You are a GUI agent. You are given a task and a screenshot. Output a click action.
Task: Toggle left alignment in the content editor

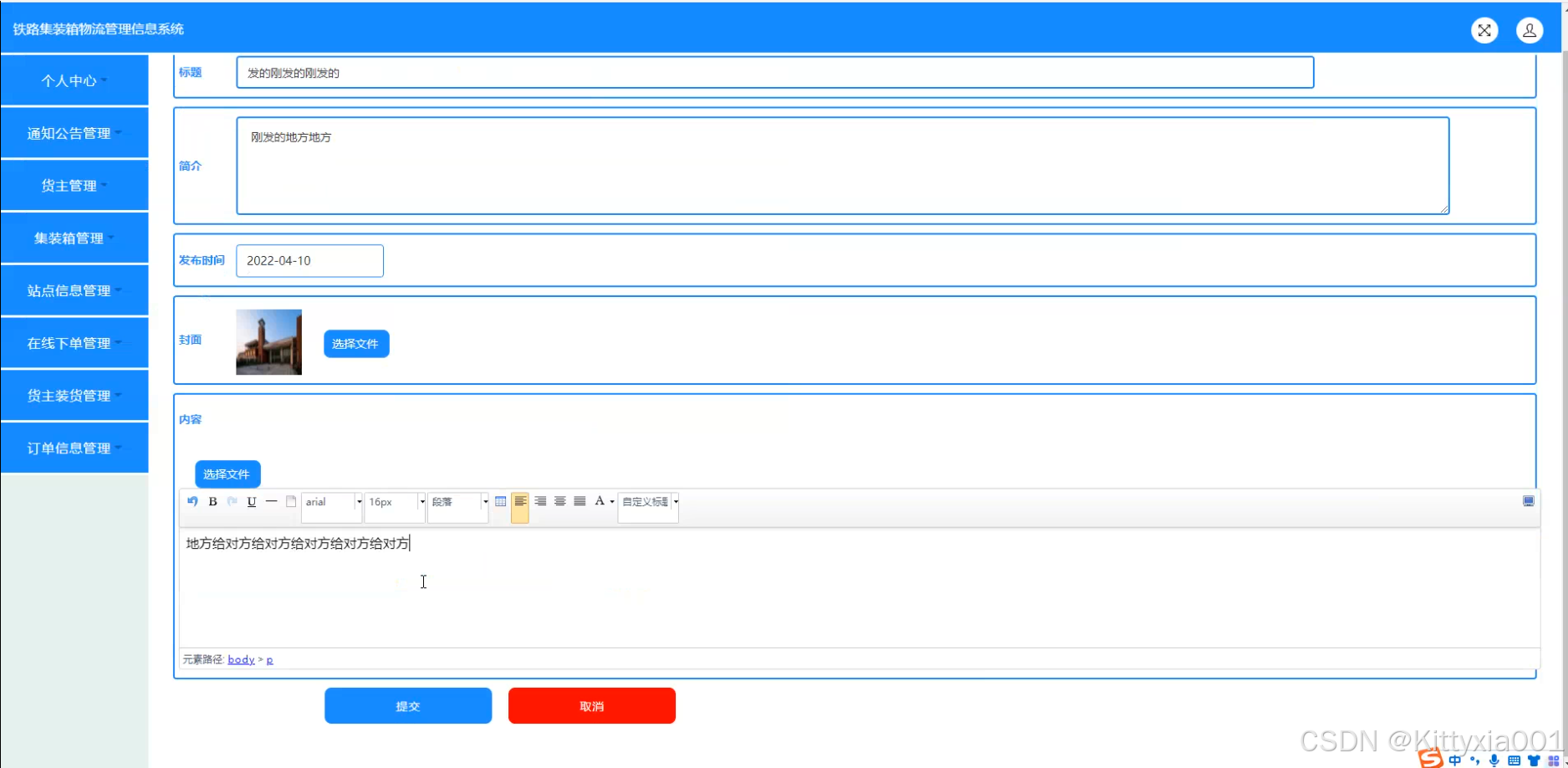(519, 501)
